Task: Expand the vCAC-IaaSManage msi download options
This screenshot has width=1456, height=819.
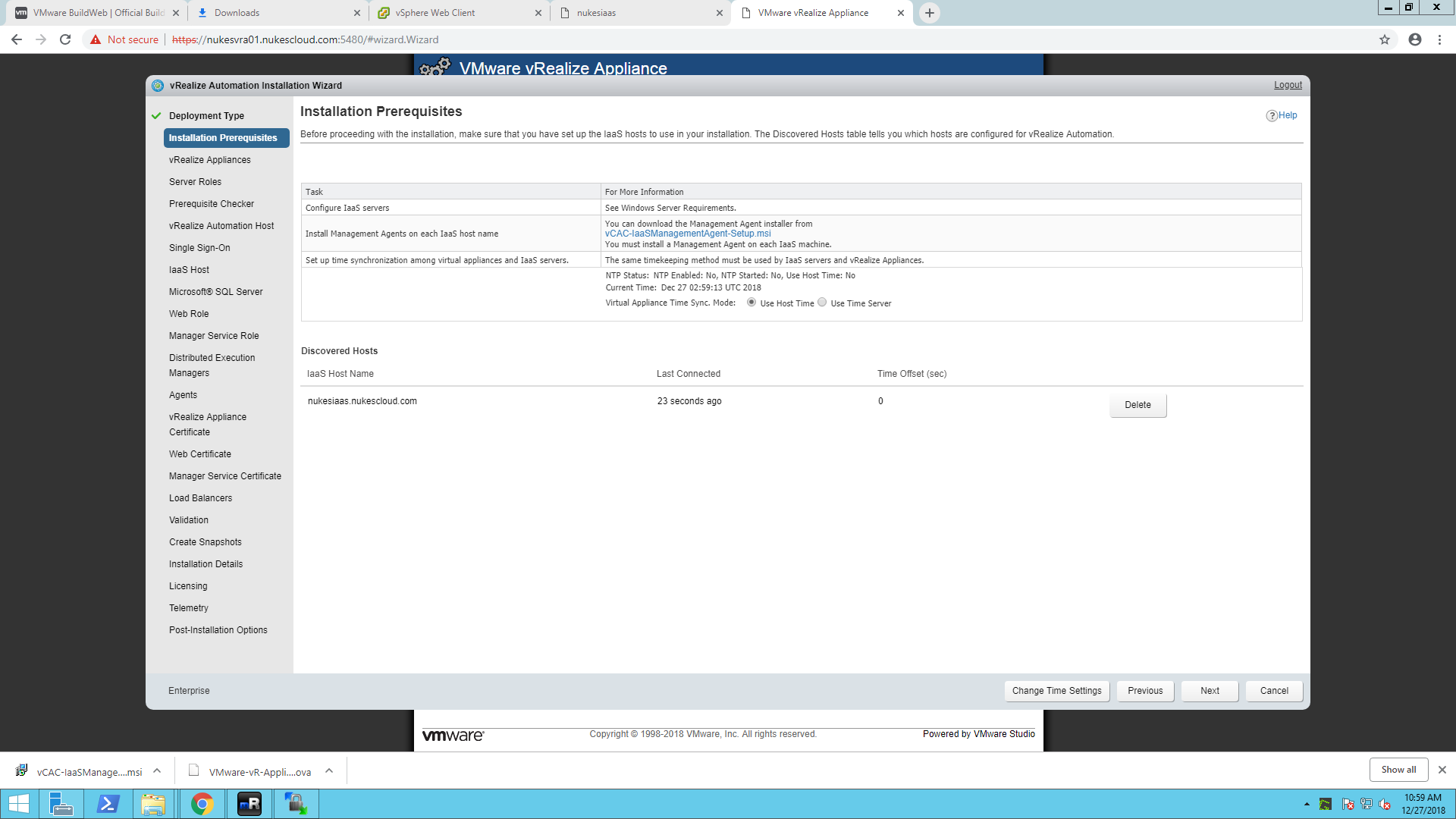Action: 157,771
